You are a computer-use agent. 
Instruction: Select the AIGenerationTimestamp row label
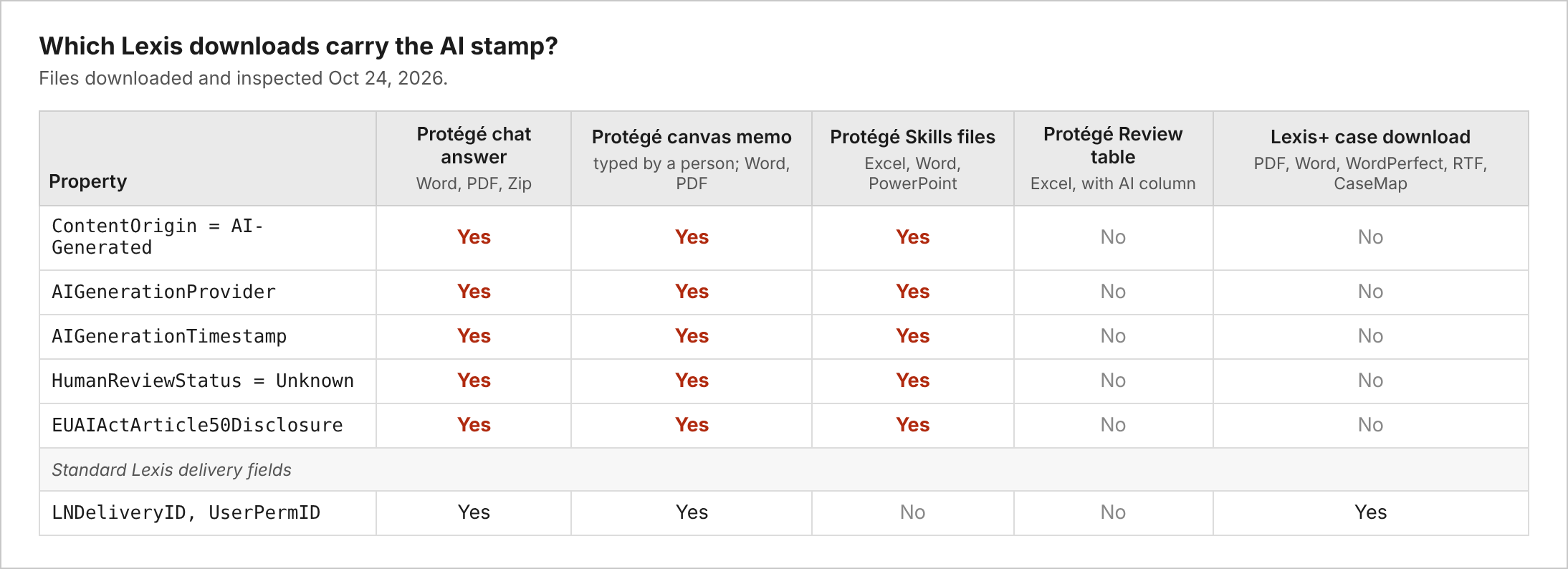coord(169,336)
